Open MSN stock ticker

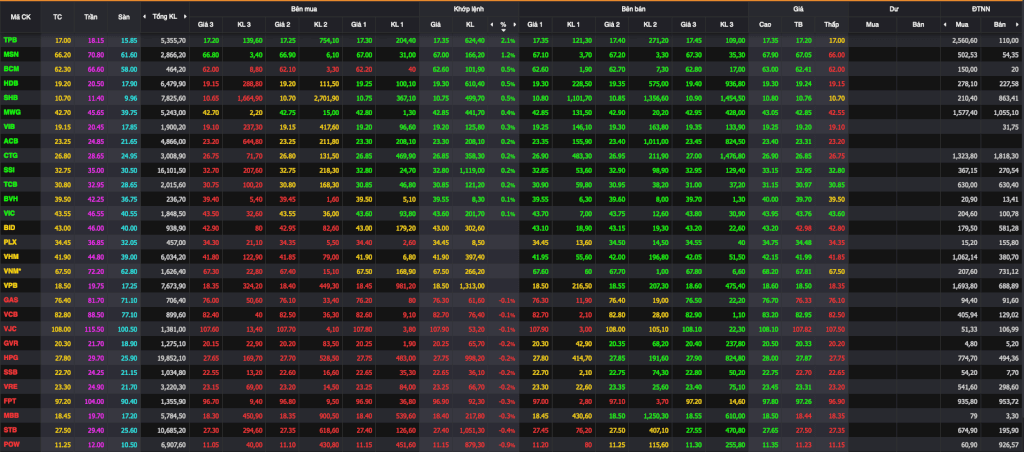pos(10,54)
